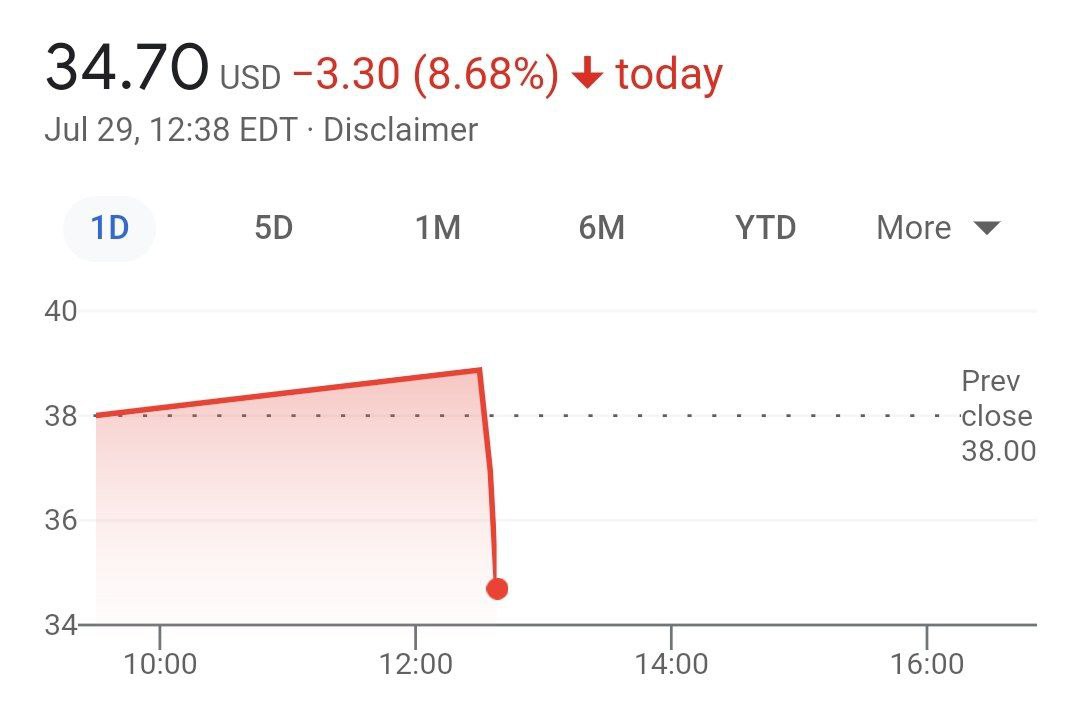Open the 6M time range

[x=602, y=227]
